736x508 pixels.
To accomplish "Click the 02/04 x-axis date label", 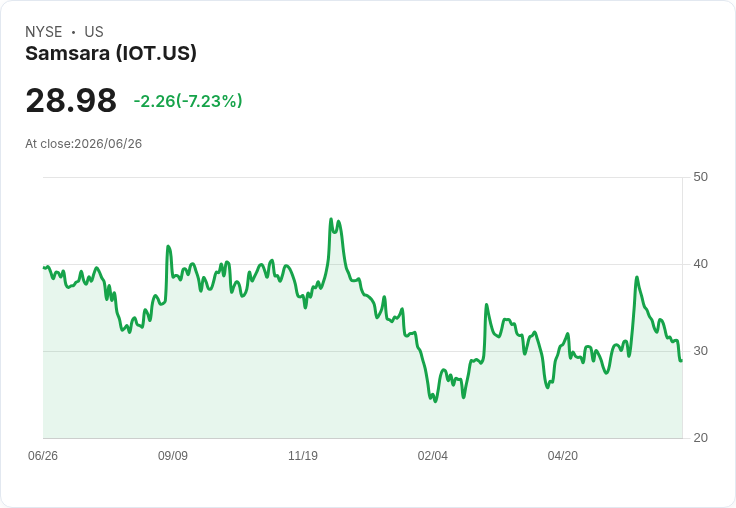I will [x=433, y=455].
